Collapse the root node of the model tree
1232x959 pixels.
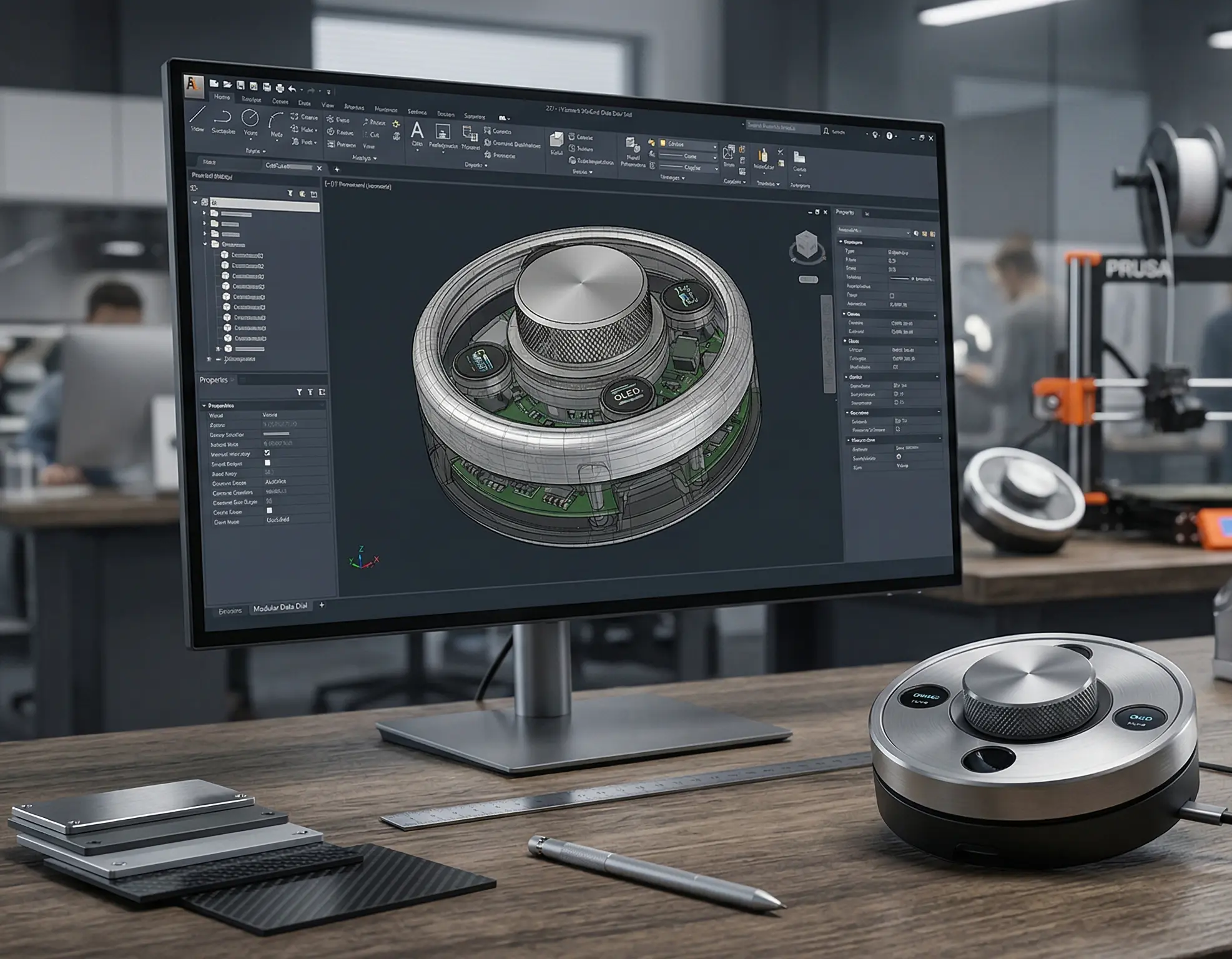195,202
